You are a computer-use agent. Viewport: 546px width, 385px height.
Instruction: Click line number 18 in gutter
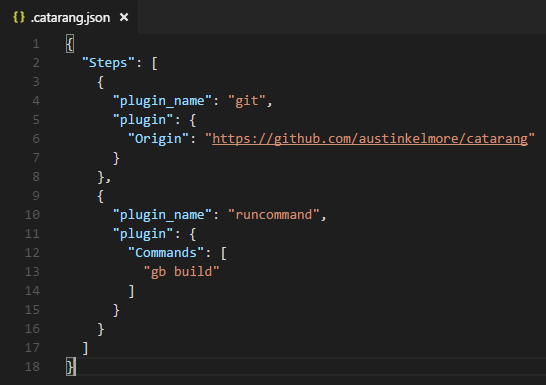click(32, 367)
